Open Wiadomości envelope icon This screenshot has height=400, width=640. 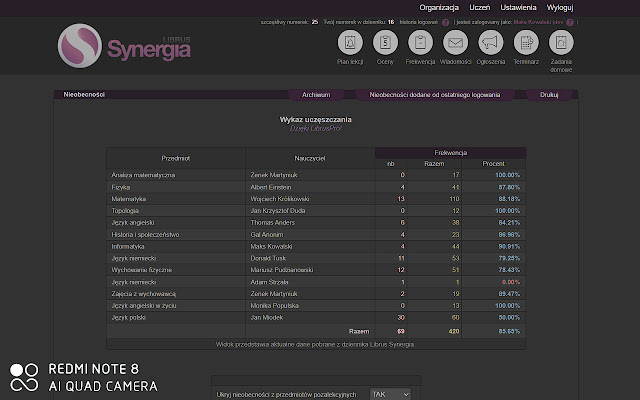coord(456,42)
